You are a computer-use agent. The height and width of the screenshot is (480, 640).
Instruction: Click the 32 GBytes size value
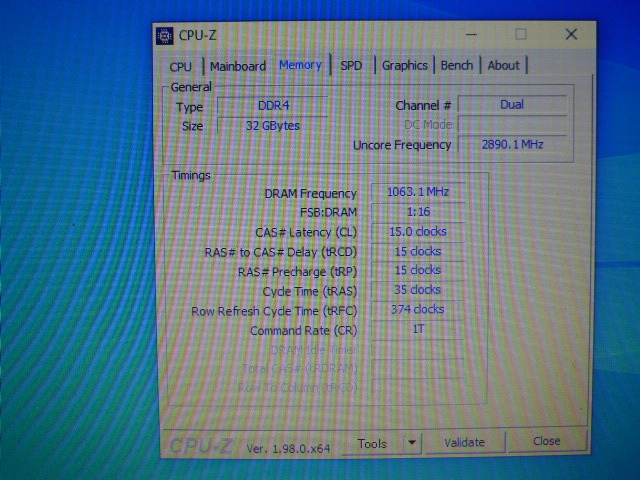(273, 125)
